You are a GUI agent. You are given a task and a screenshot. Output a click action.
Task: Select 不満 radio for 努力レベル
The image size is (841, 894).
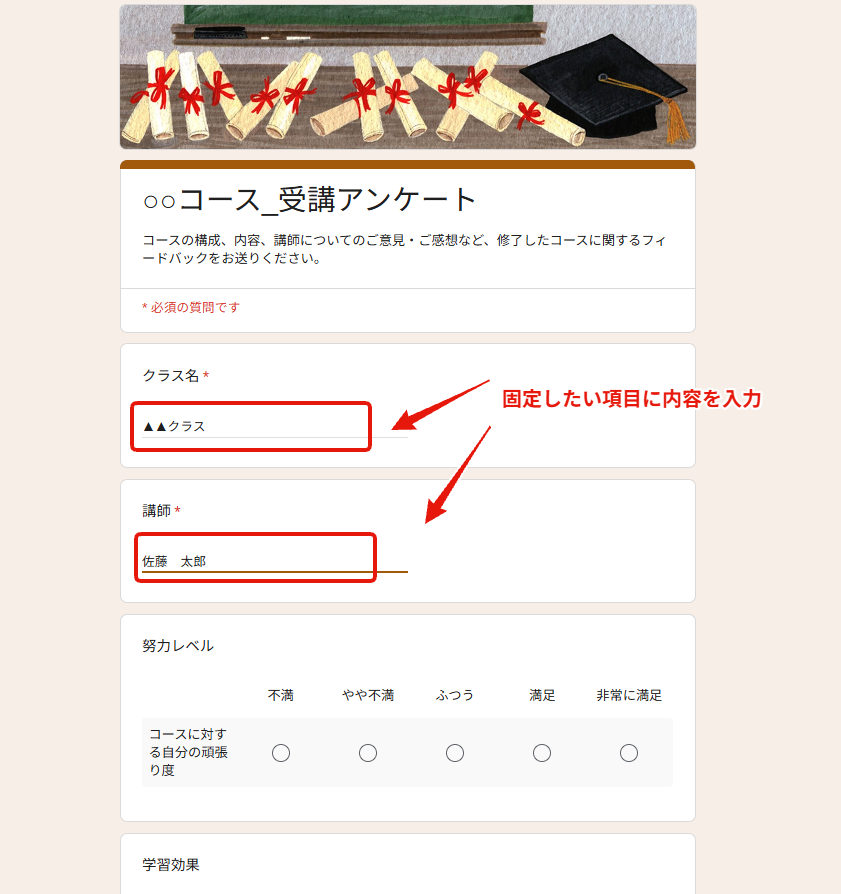tap(281, 753)
